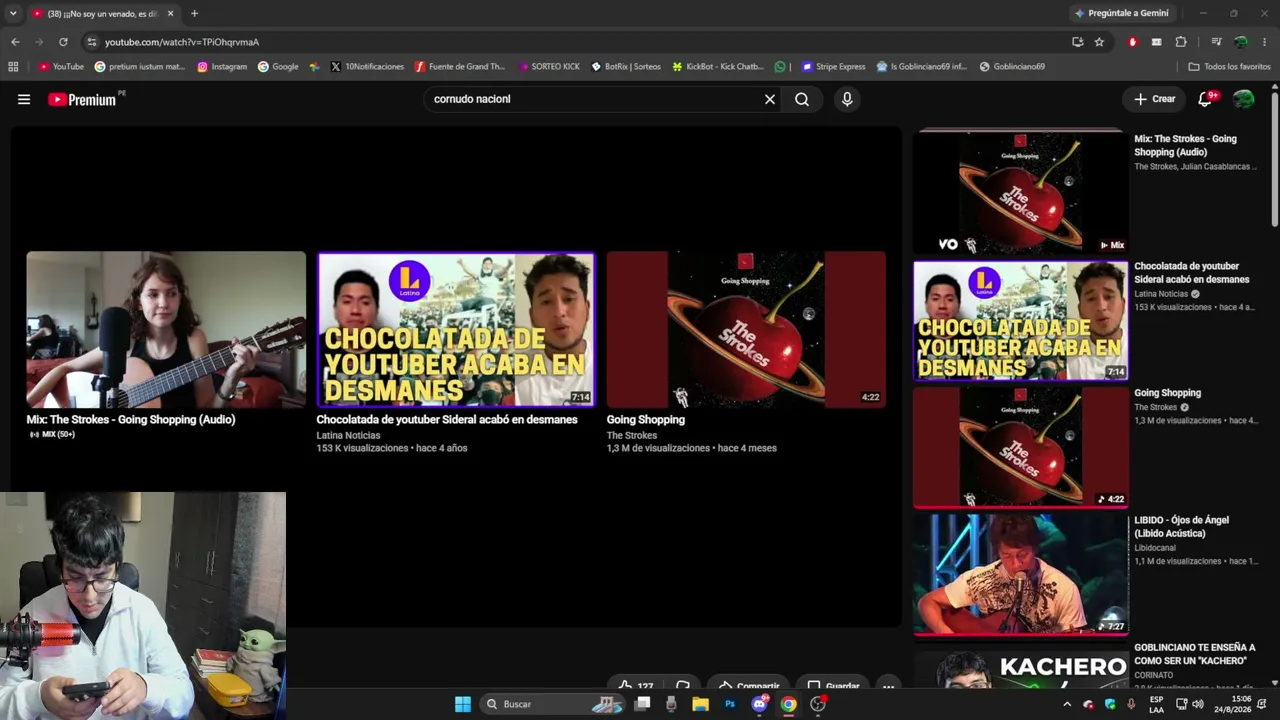Open the tab search dropdown arrow
The height and width of the screenshot is (720, 1280).
coord(13,13)
